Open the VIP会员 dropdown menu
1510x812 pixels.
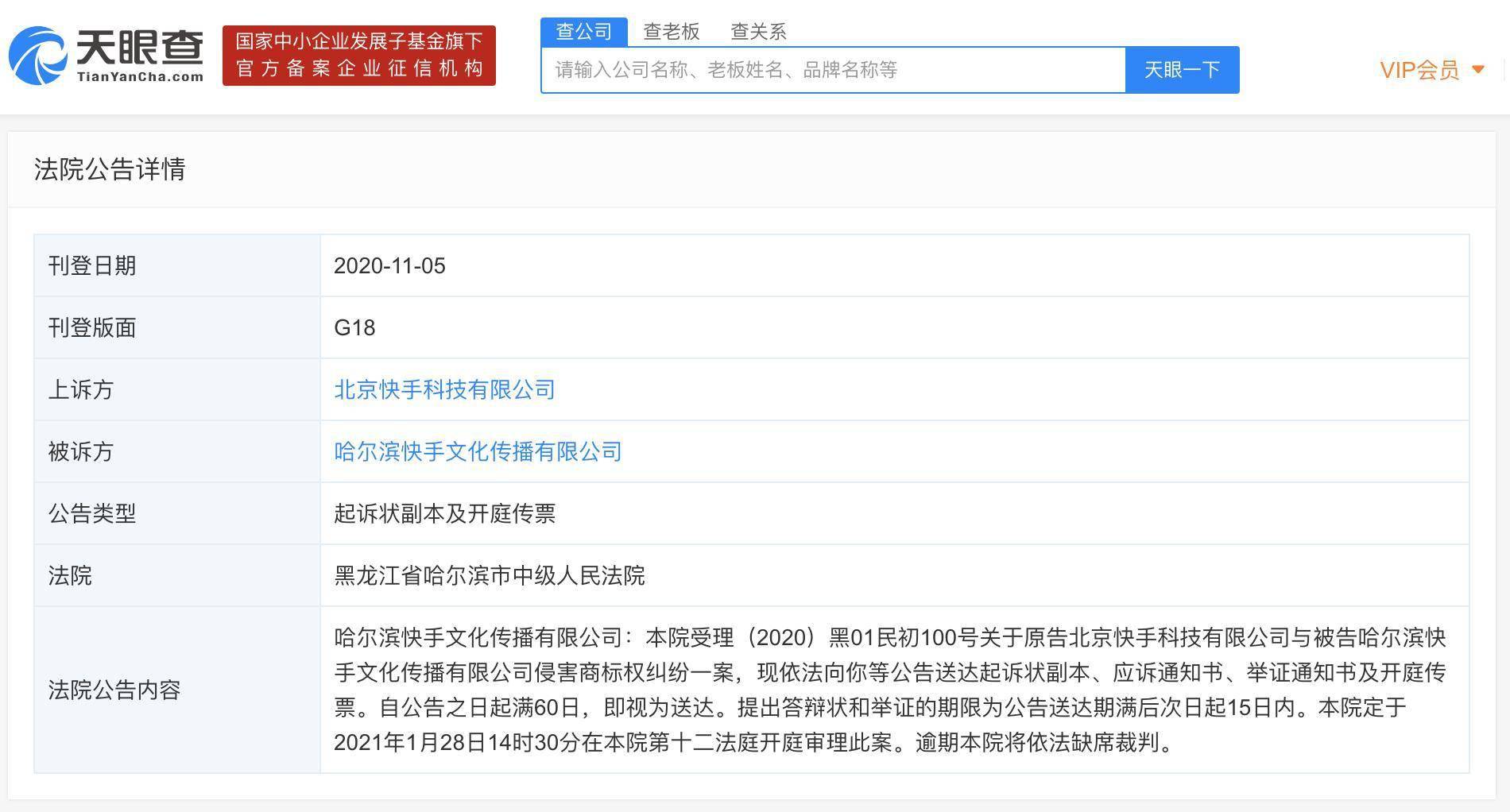click(1432, 70)
